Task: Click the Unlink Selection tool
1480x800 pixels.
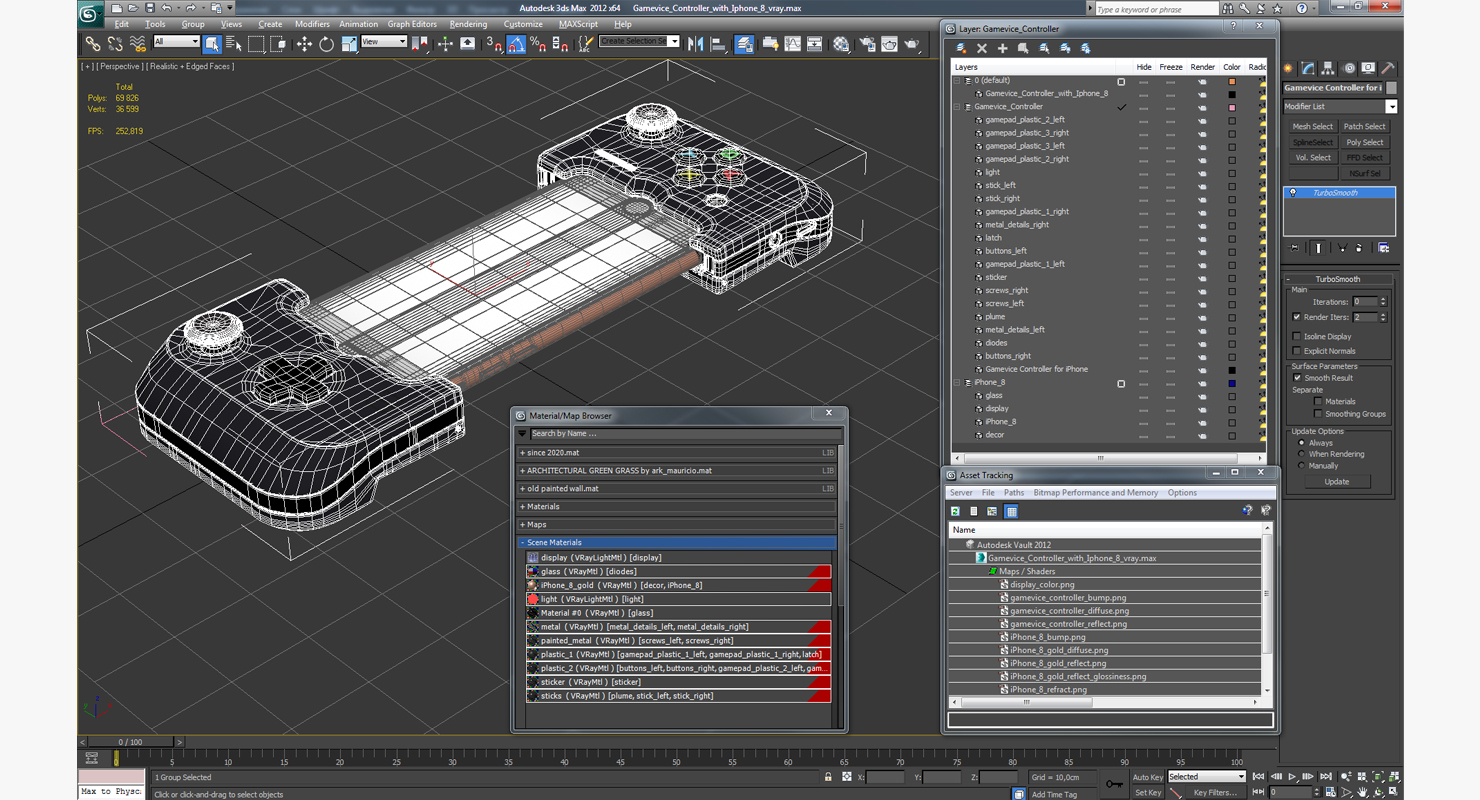Action: (115, 44)
